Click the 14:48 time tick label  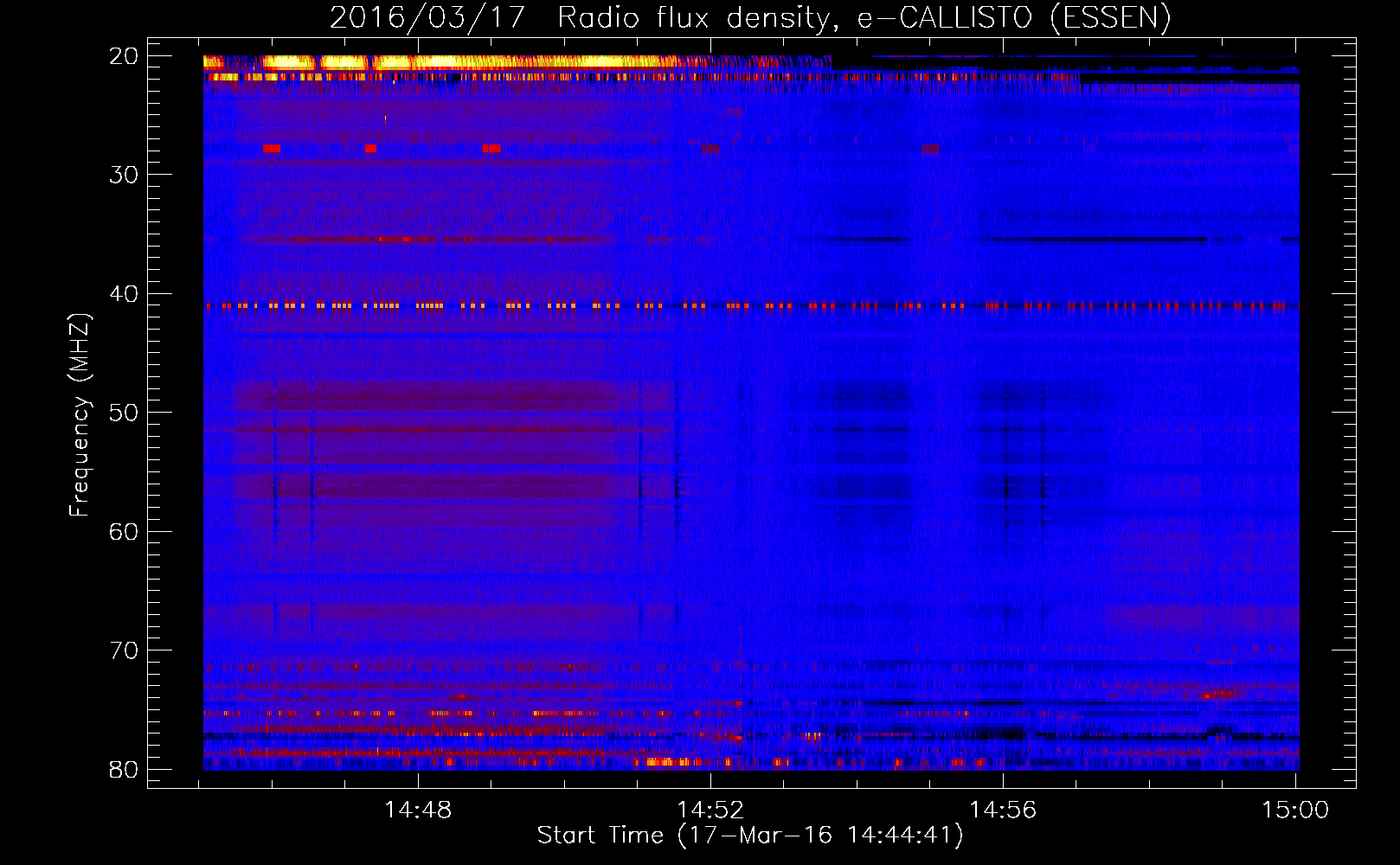418,810
